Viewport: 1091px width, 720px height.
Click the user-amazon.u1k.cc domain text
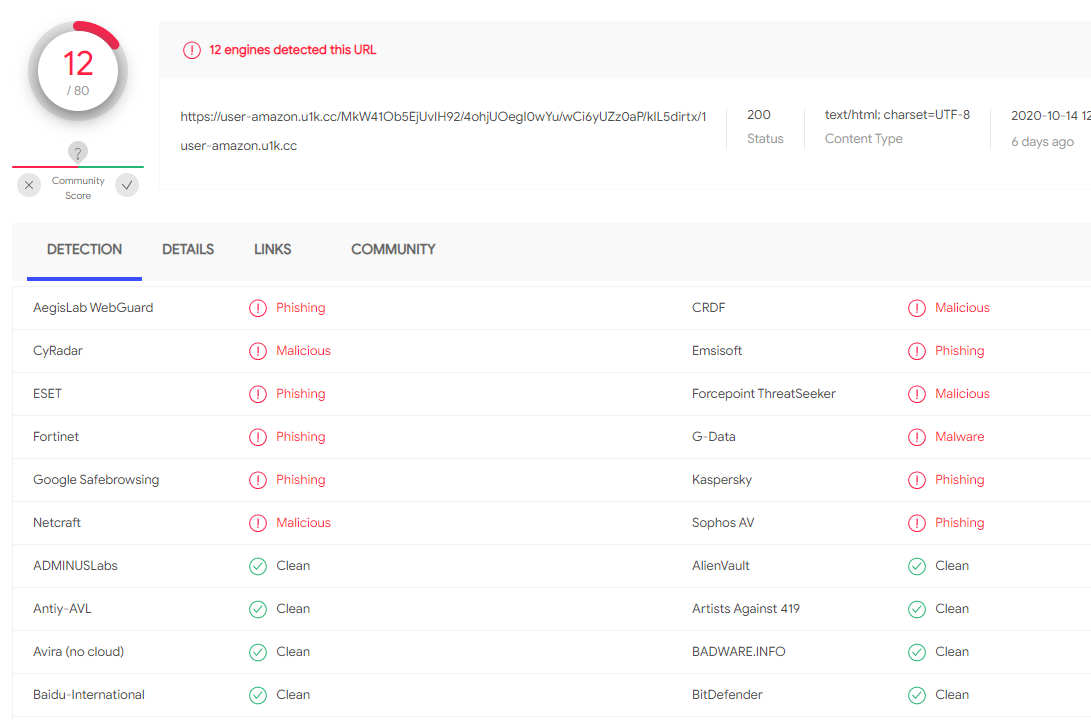239,145
